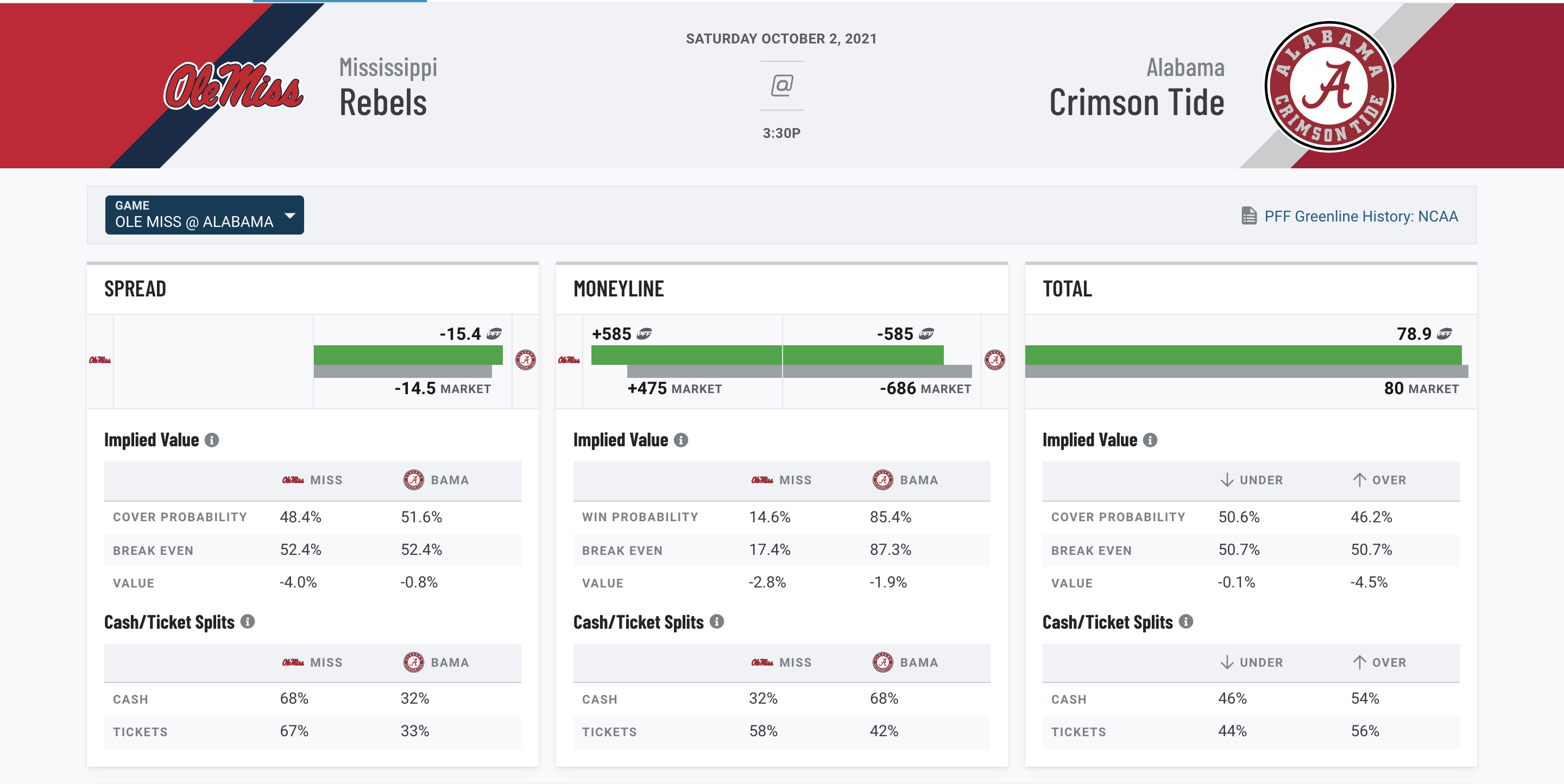Click the game date Saturday October 2, 2021
The height and width of the screenshot is (784, 1564).
coord(781,39)
